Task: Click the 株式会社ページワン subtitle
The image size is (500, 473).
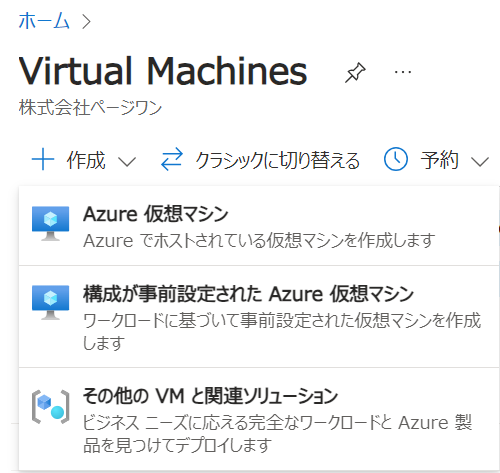Action: point(90,107)
